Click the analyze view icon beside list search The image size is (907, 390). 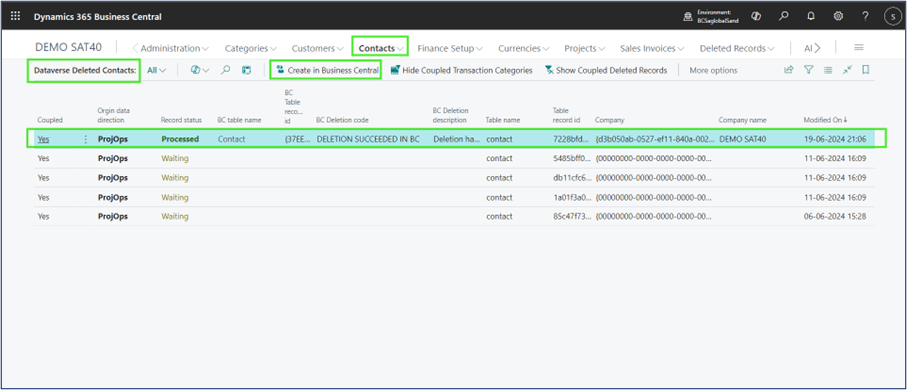[x=246, y=70]
